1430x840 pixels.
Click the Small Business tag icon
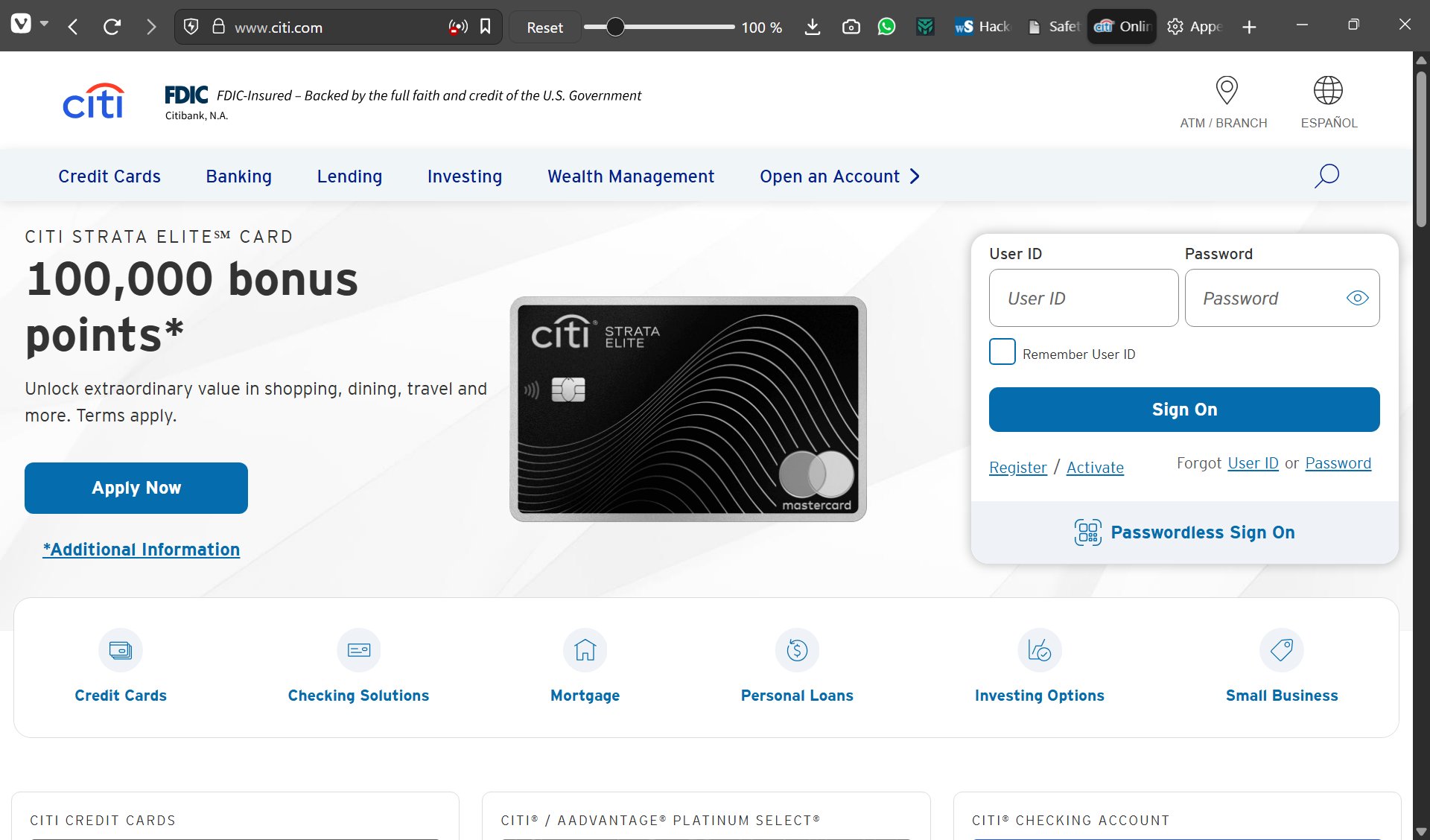click(x=1282, y=650)
